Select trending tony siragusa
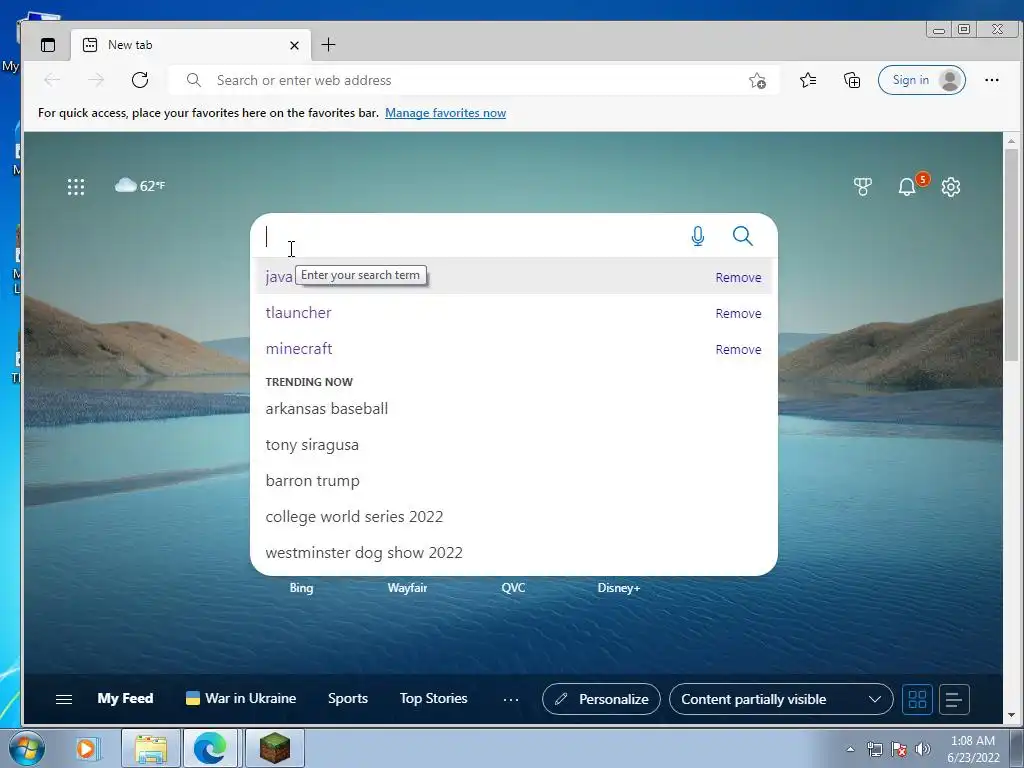Image resolution: width=1024 pixels, height=768 pixels. click(513, 445)
